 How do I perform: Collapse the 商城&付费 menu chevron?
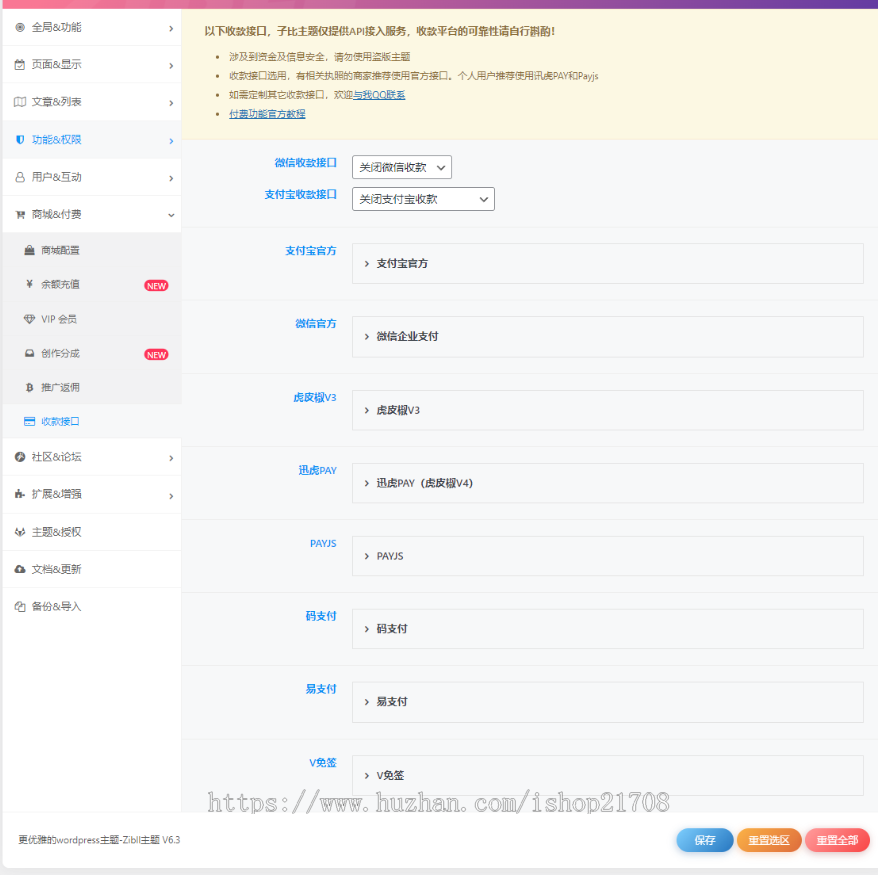[x=171, y=215]
